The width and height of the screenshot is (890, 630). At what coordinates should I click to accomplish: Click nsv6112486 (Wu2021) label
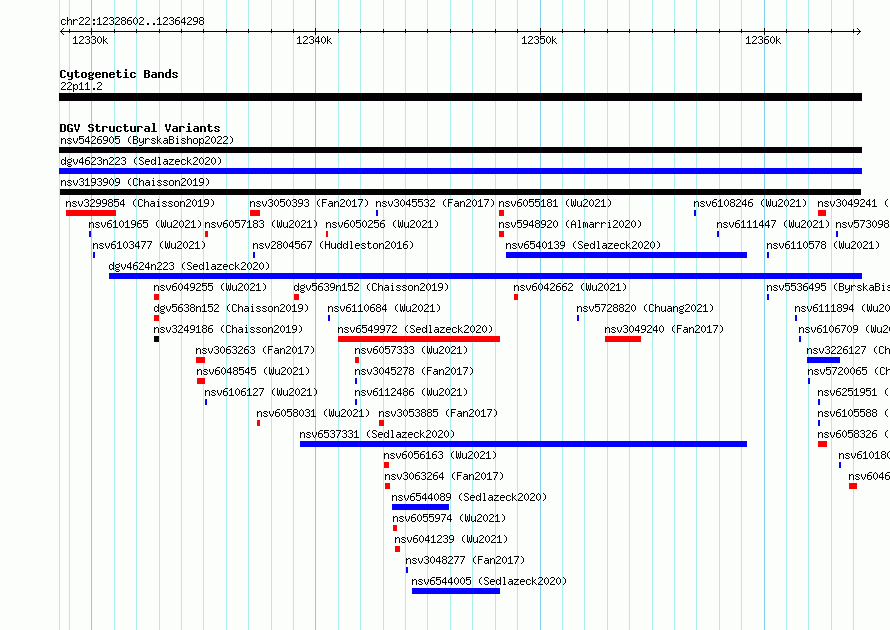click(x=411, y=392)
